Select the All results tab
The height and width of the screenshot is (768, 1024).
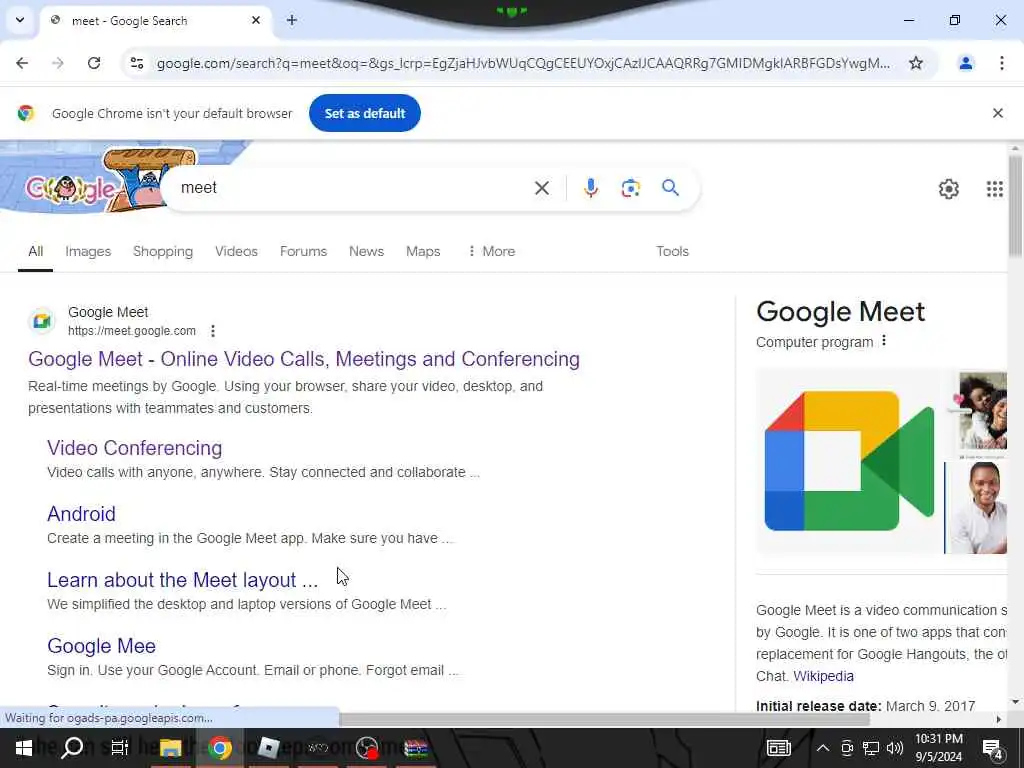[x=35, y=251]
